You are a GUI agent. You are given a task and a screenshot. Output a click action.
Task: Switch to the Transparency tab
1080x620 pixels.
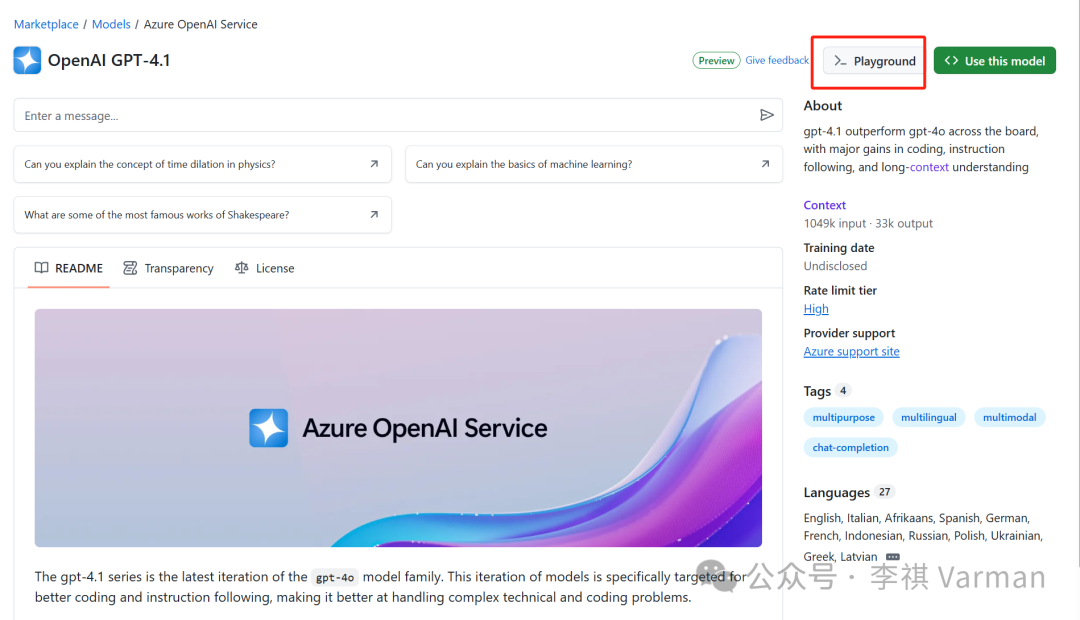pos(168,268)
